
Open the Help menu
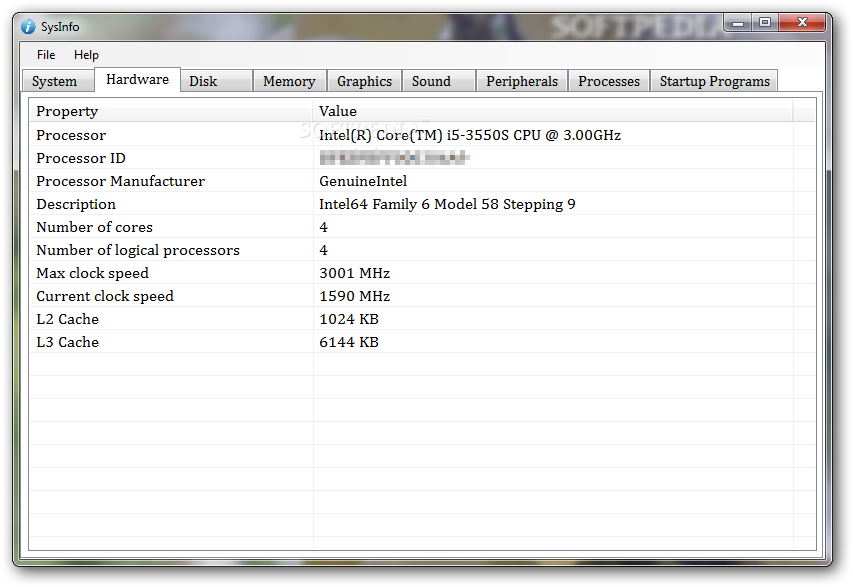click(86, 55)
